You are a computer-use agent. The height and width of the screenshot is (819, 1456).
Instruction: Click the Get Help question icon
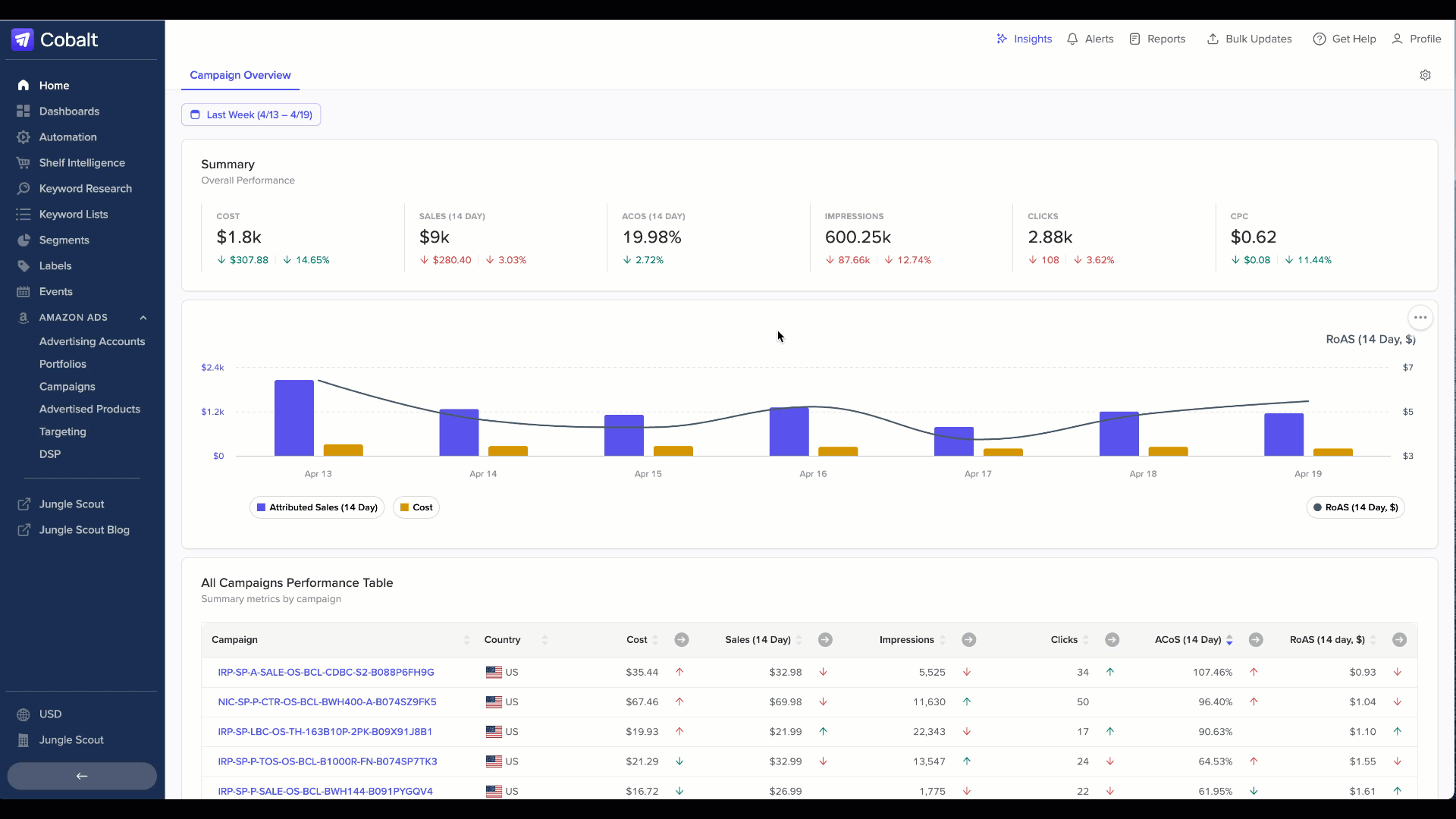1319,39
